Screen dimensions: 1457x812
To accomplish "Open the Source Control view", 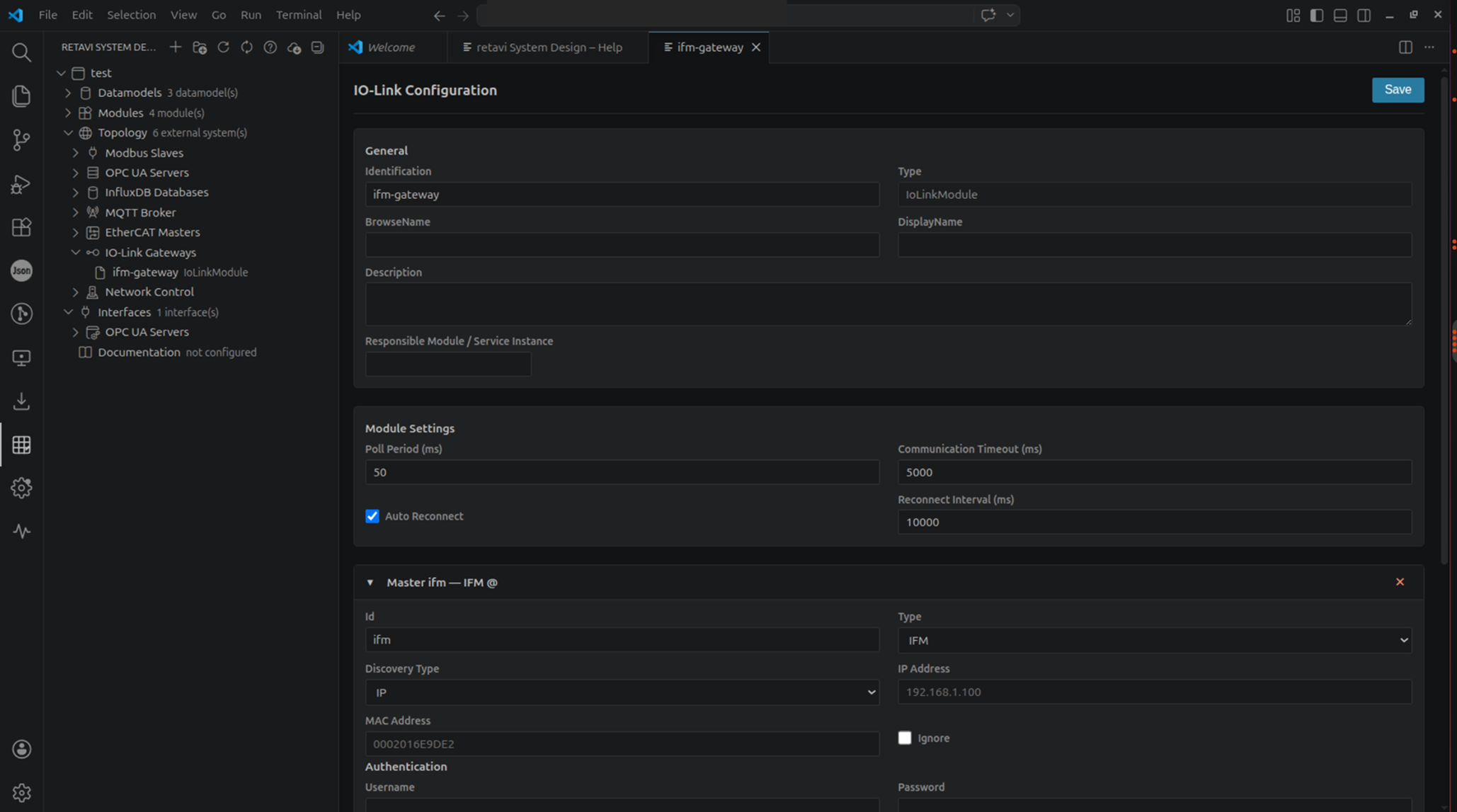I will coord(21,139).
